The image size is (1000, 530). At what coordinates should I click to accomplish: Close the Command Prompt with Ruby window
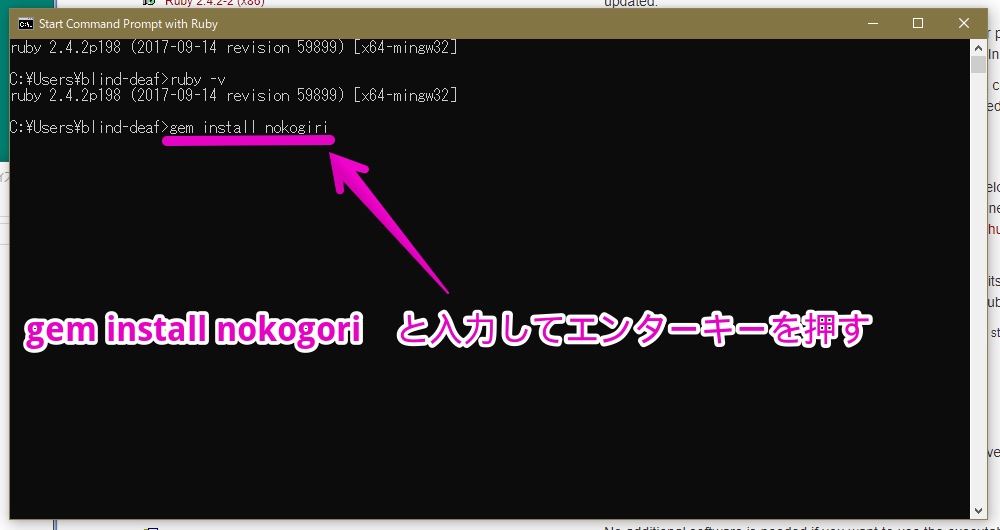(x=964, y=24)
